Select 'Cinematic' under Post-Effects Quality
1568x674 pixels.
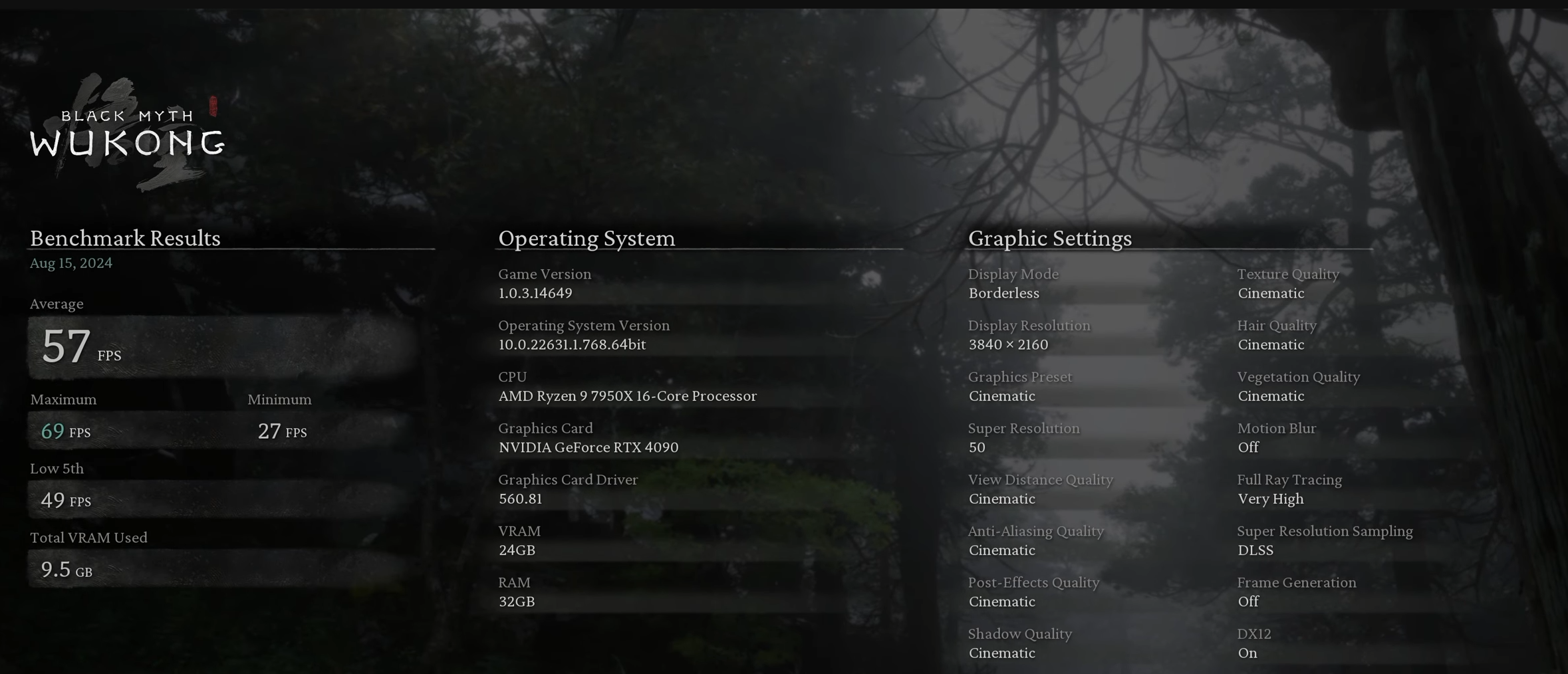coord(1001,602)
